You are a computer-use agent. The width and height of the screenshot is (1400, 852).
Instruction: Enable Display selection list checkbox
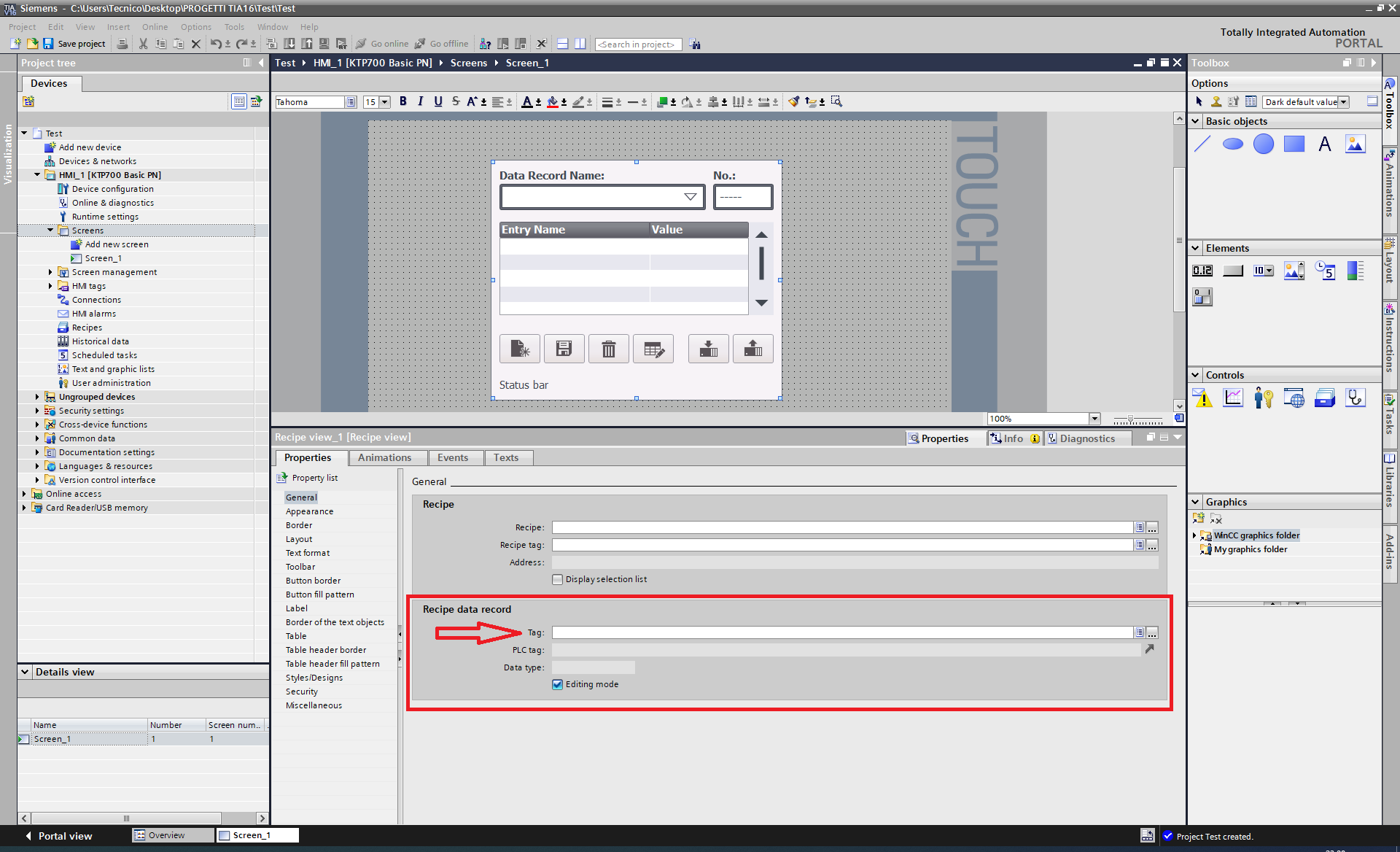(x=558, y=580)
